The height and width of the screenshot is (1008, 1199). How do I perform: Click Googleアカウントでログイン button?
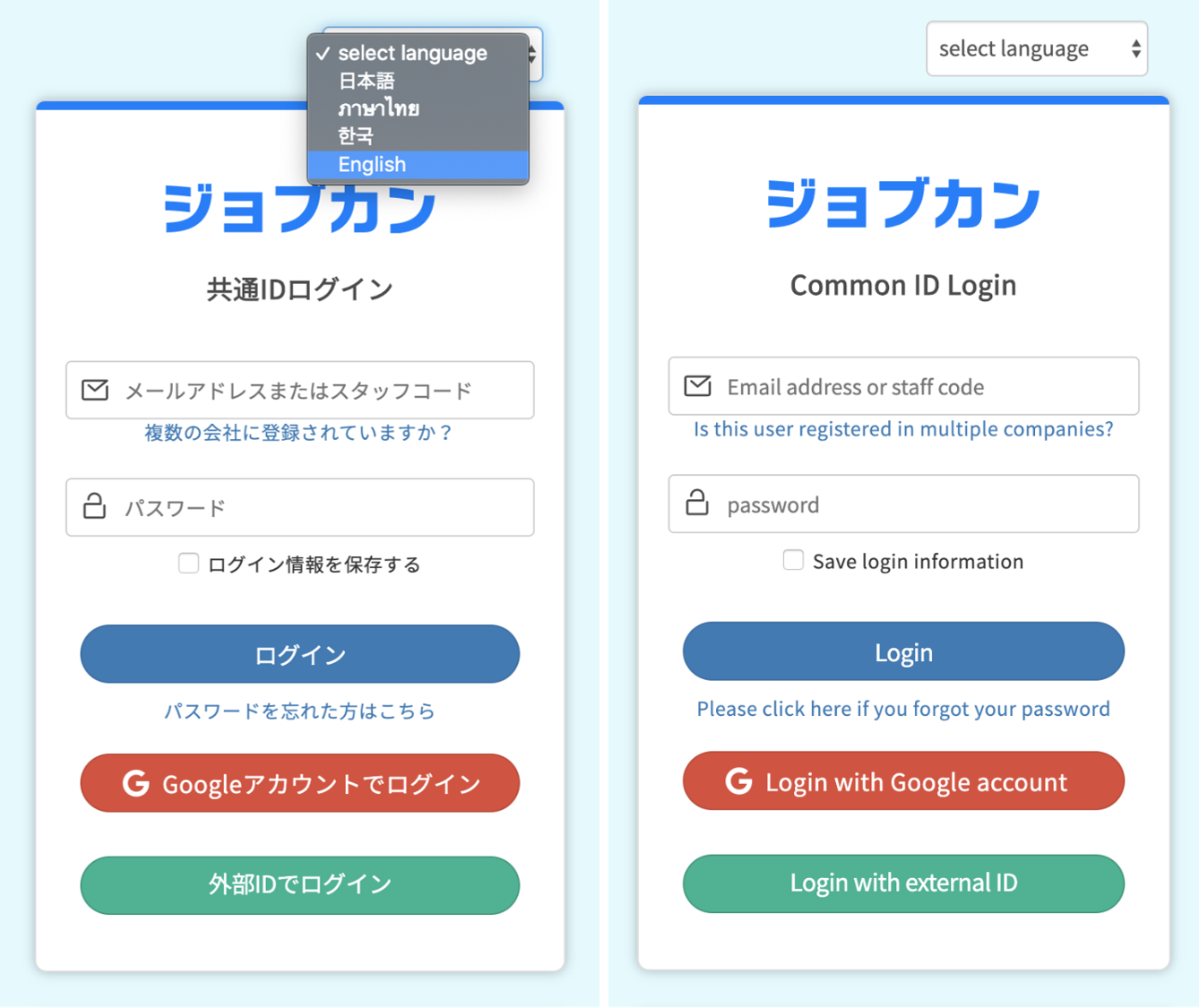coord(300,783)
